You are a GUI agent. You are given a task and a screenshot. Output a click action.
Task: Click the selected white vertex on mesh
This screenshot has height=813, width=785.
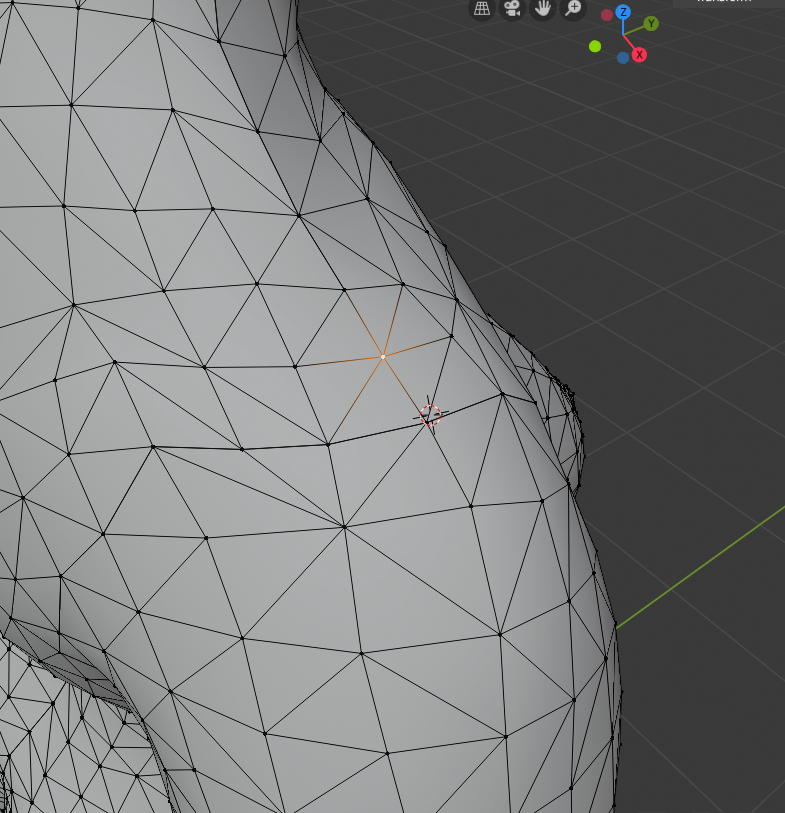click(x=383, y=355)
